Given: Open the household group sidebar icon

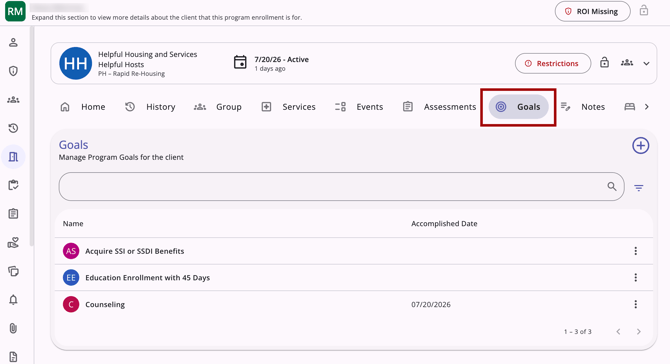Looking at the screenshot, I should tap(13, 100).
